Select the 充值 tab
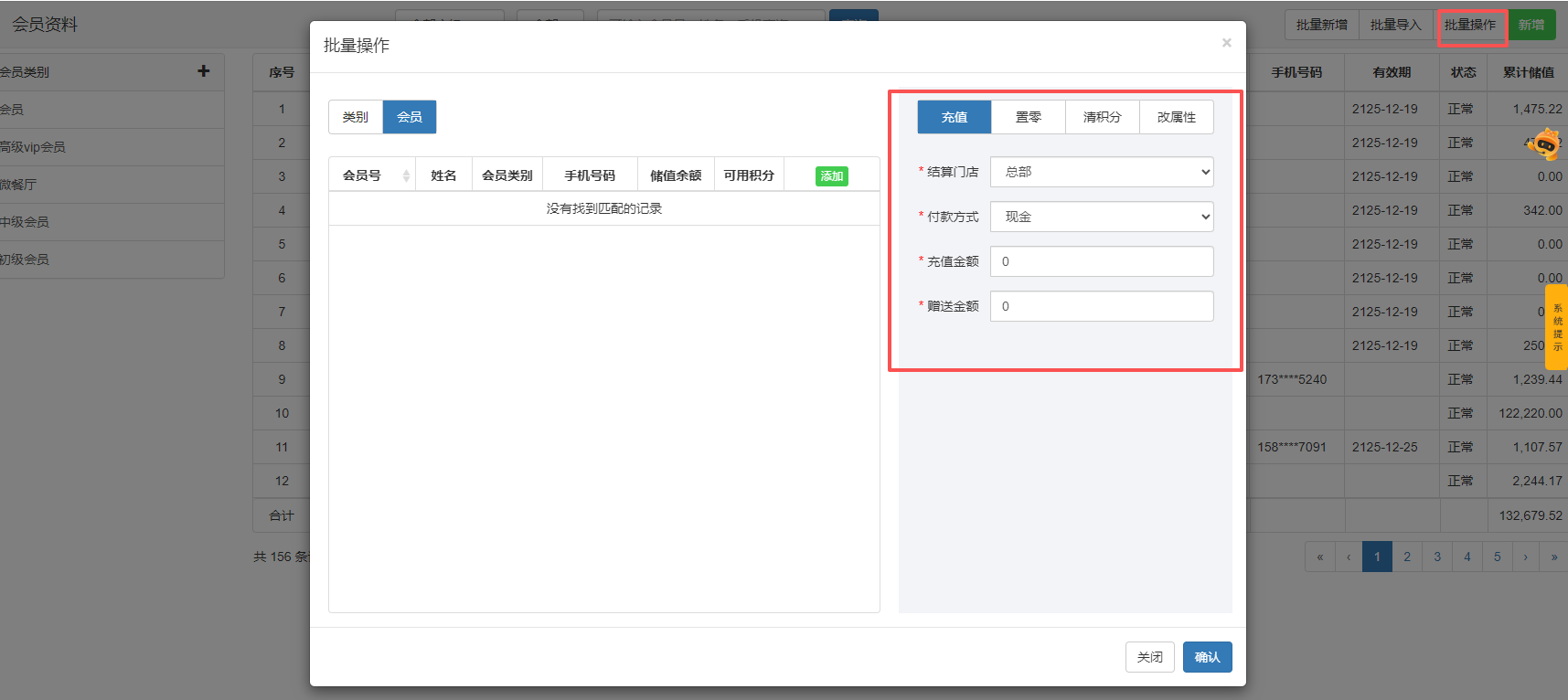Image resolution: width=1568 pixels, height=700 pixels. 954,117
